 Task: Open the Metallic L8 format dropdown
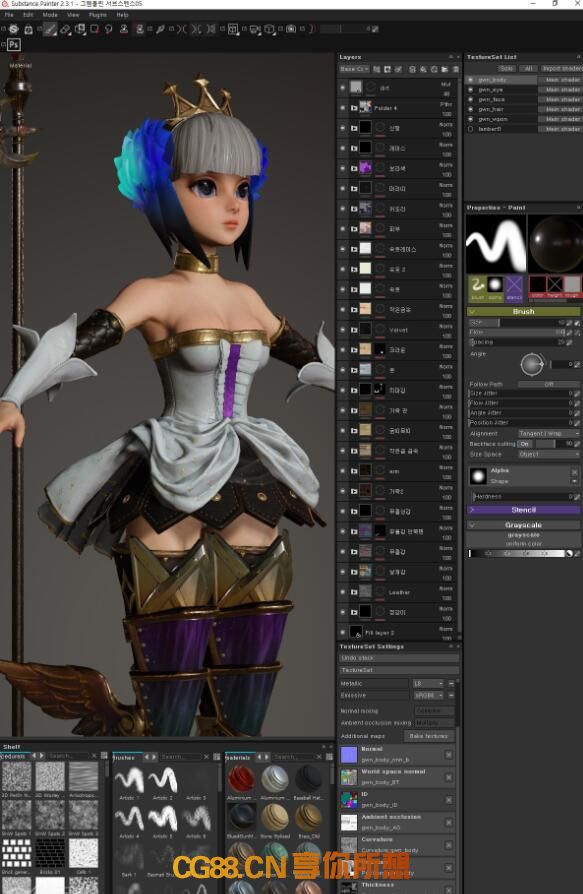coord(428,683)
